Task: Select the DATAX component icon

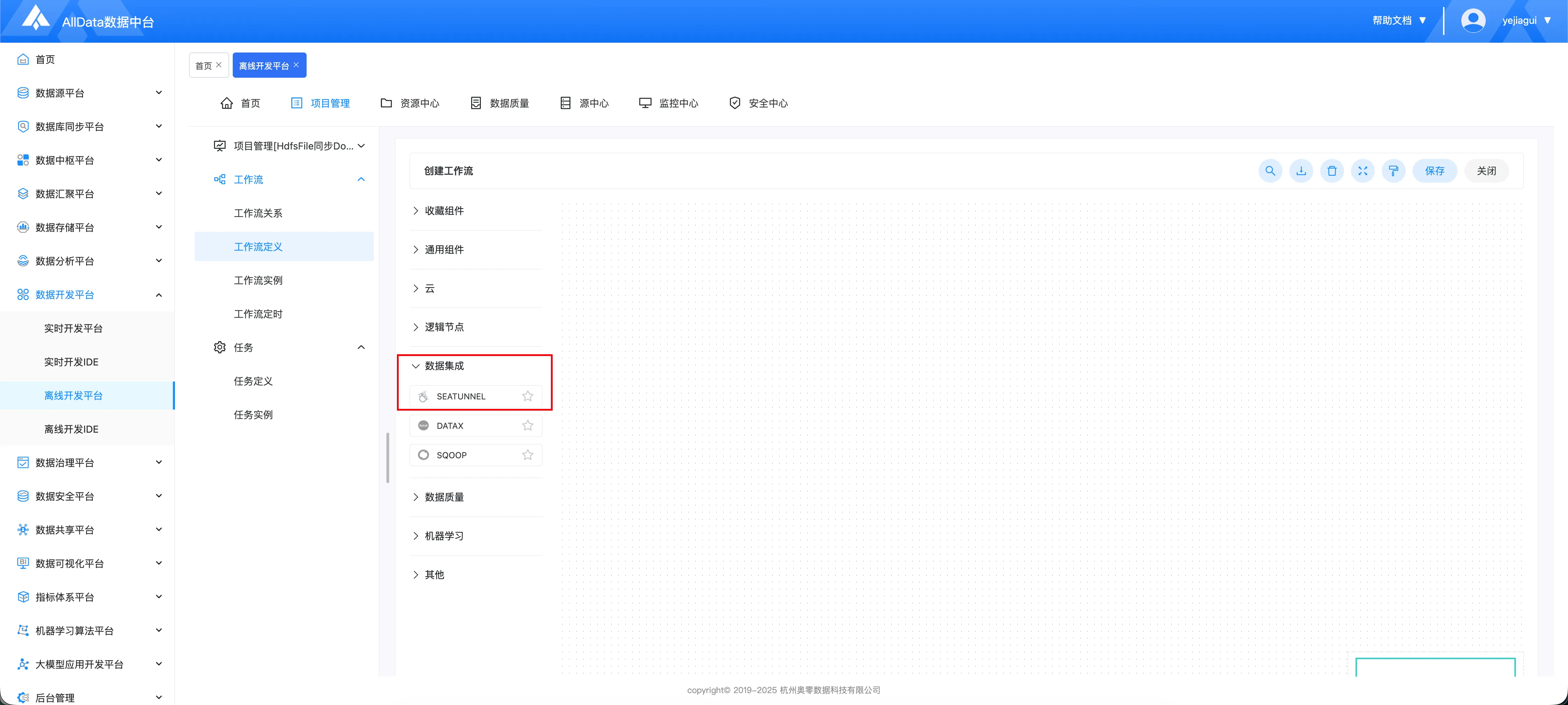Action: (423, 426)
